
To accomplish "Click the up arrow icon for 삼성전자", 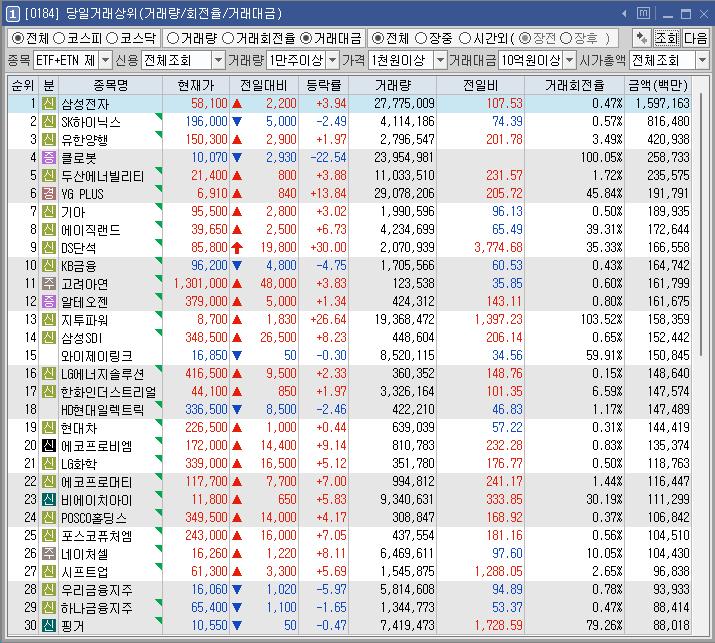I will 237,104.
